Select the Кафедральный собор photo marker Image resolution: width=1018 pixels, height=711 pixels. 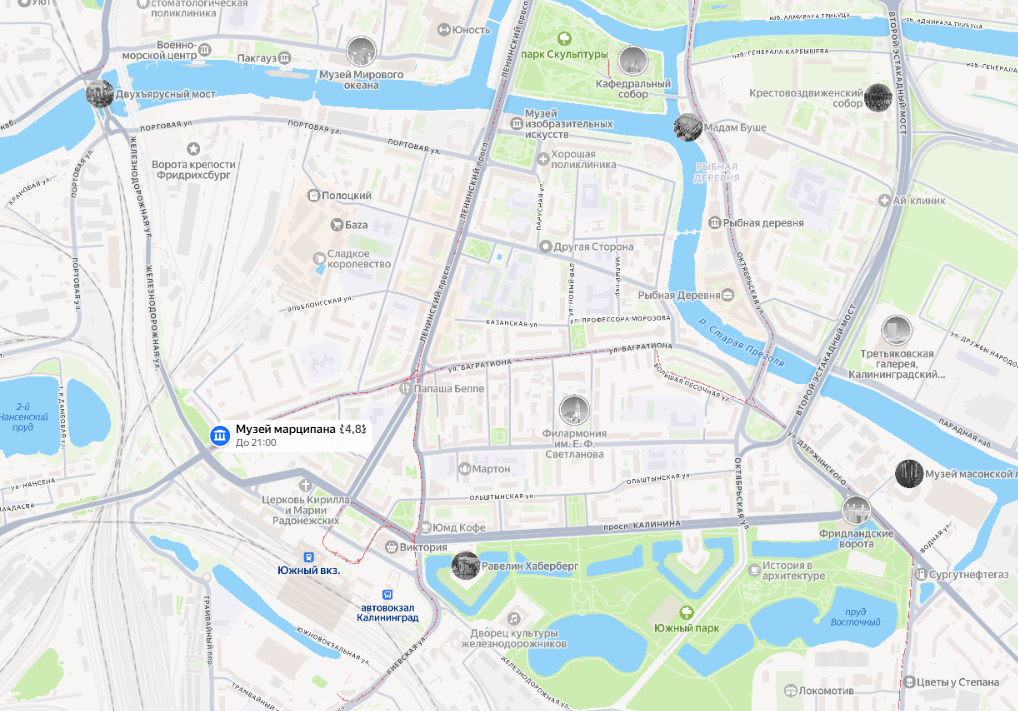(x=632, y=61)
